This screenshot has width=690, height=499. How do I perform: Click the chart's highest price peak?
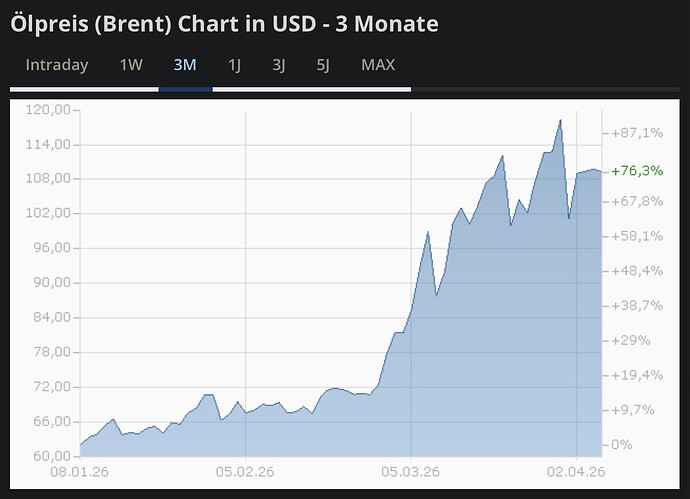[560, 120]
